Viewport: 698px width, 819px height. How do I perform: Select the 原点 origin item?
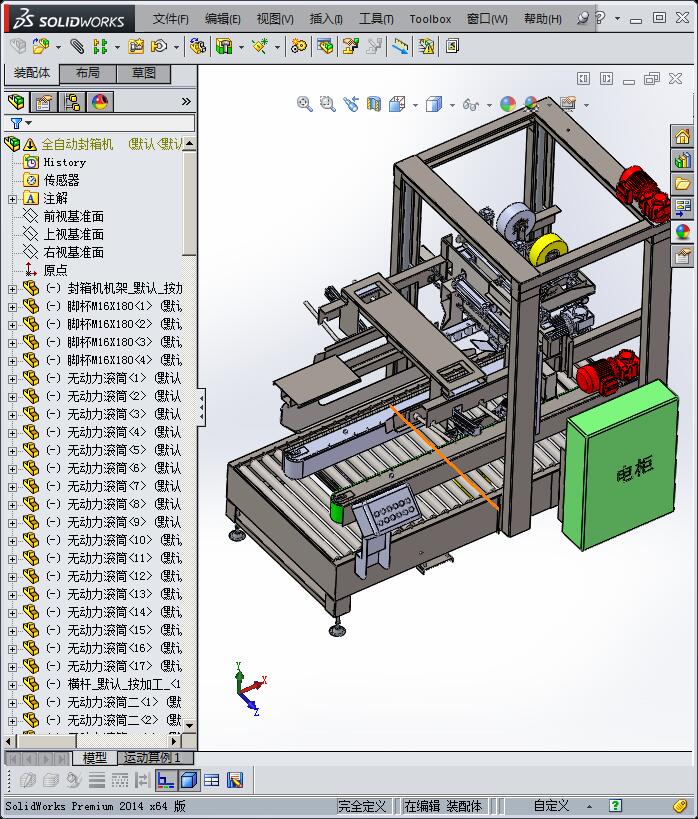(55, 271)
